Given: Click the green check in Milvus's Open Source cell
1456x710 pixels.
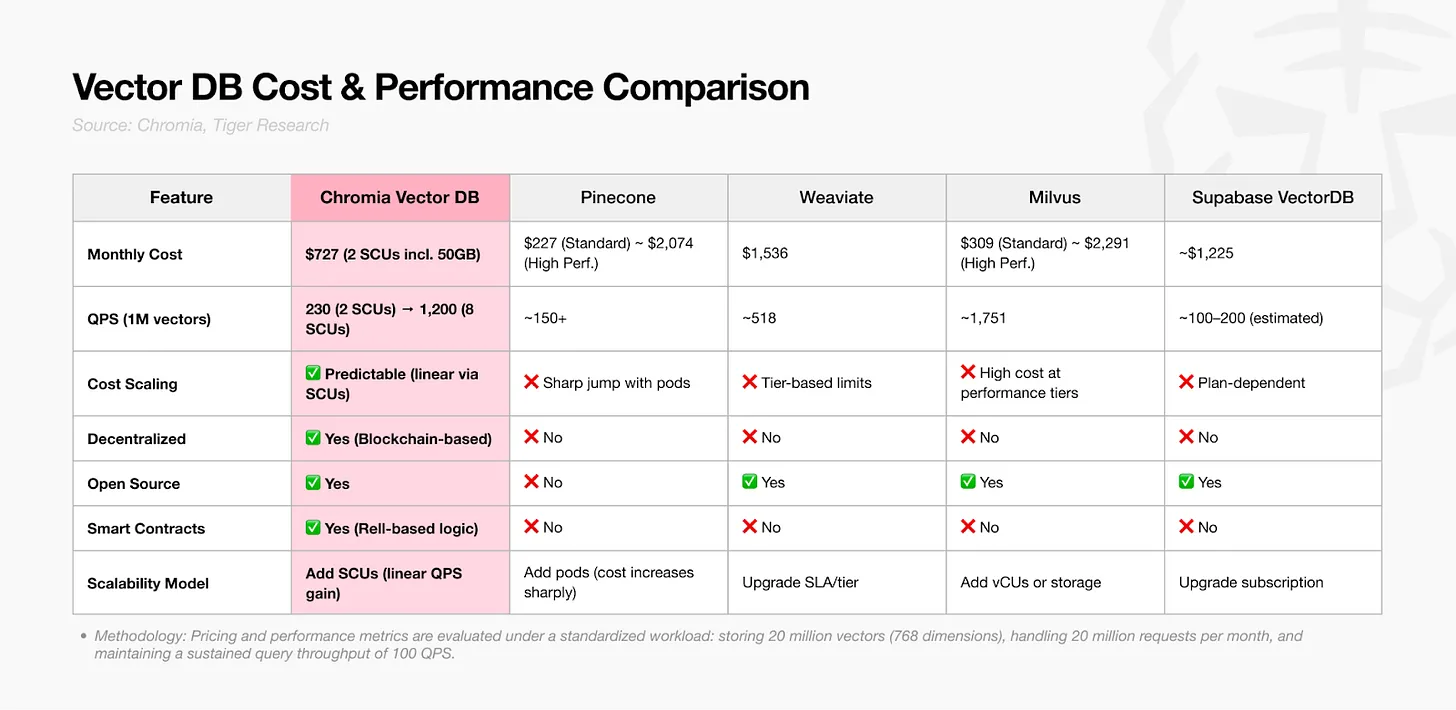Looking at the screenshot, I should click(x=968, y=482).
